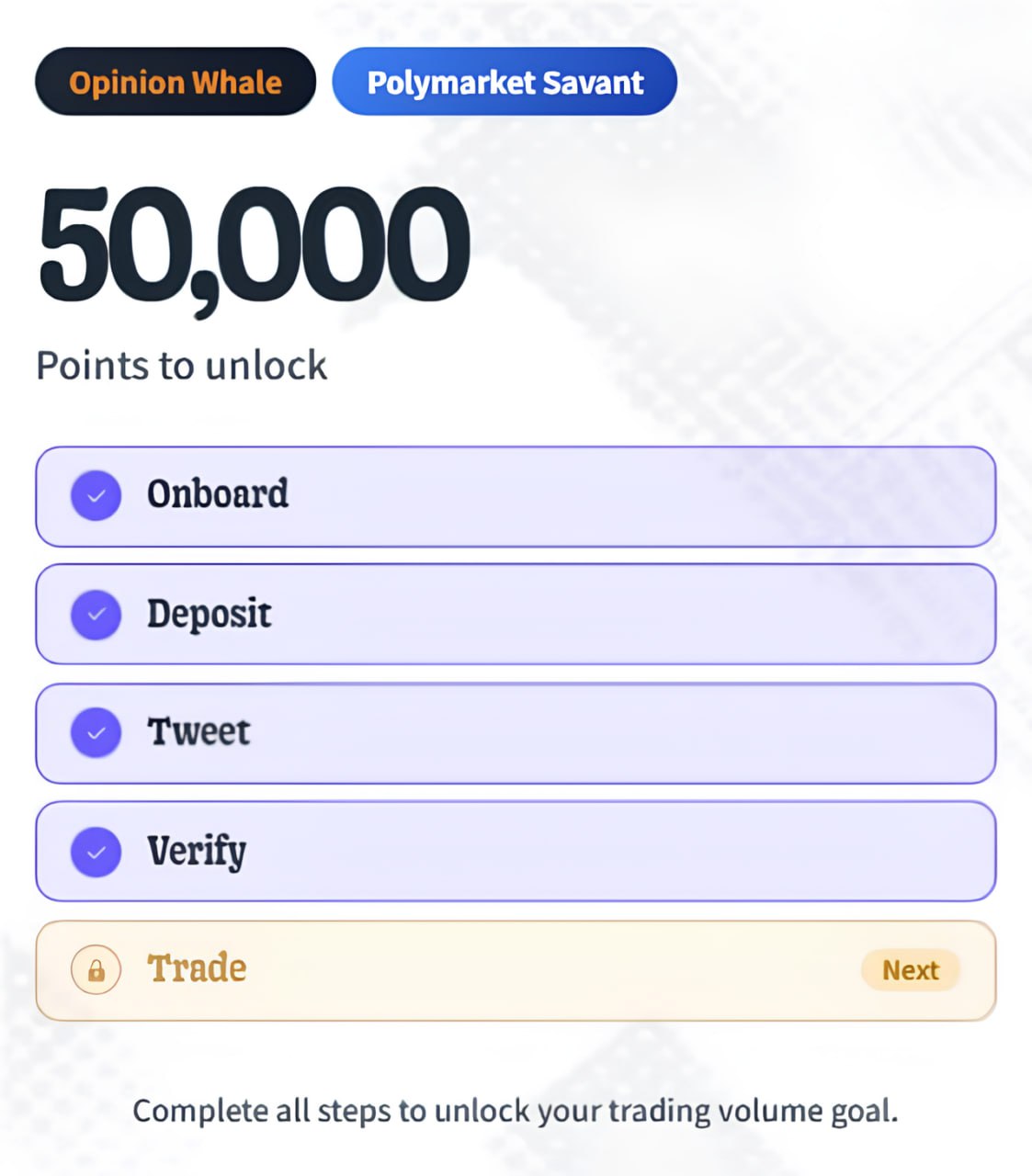Viewport: 1032px width, 1176px height.
Task: Click the Tweet text label
Action: (198, 732)
